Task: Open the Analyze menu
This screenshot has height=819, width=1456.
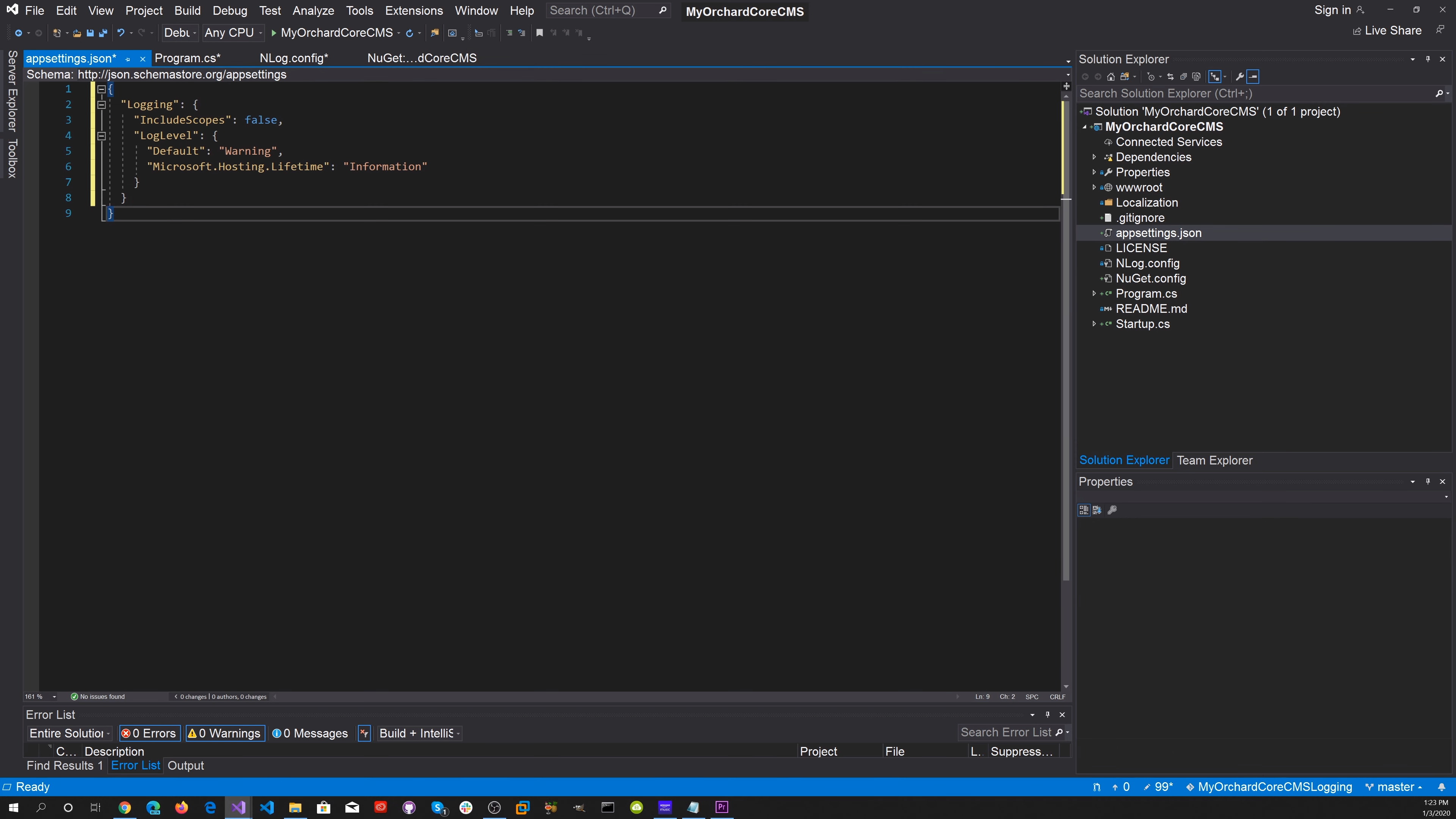Action: pyautogui.click(x=313, y=11)
